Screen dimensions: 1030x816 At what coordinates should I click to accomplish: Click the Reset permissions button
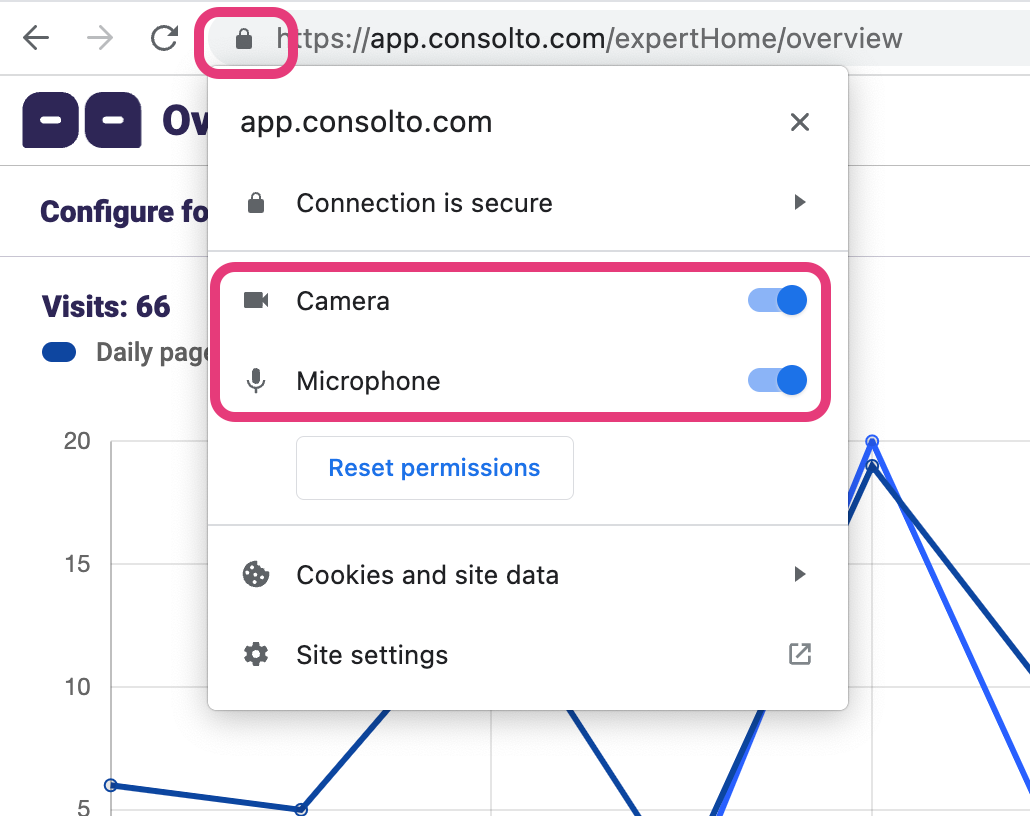tap(434, 467)
